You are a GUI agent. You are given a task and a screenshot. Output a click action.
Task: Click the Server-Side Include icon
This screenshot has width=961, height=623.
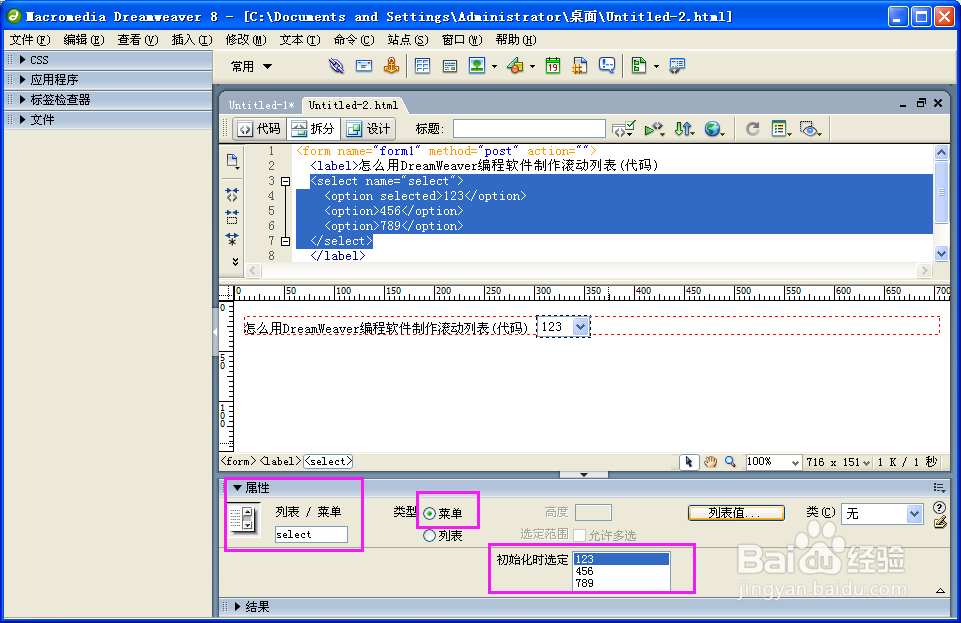click(580, 66)
